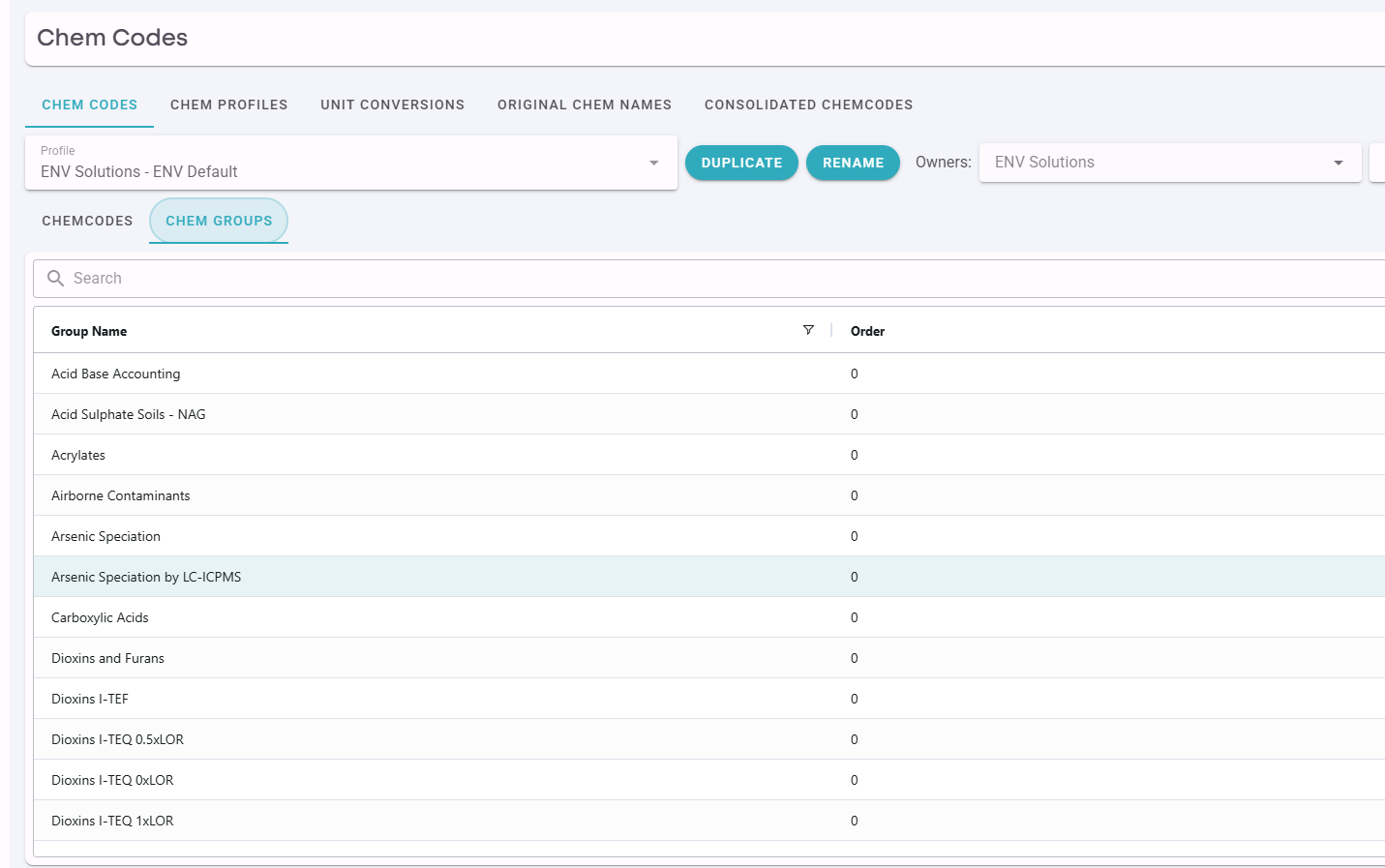Switch to the Chem Profiles tab
The height and width of the screenshot is (868, 1385).
(228, 105)
